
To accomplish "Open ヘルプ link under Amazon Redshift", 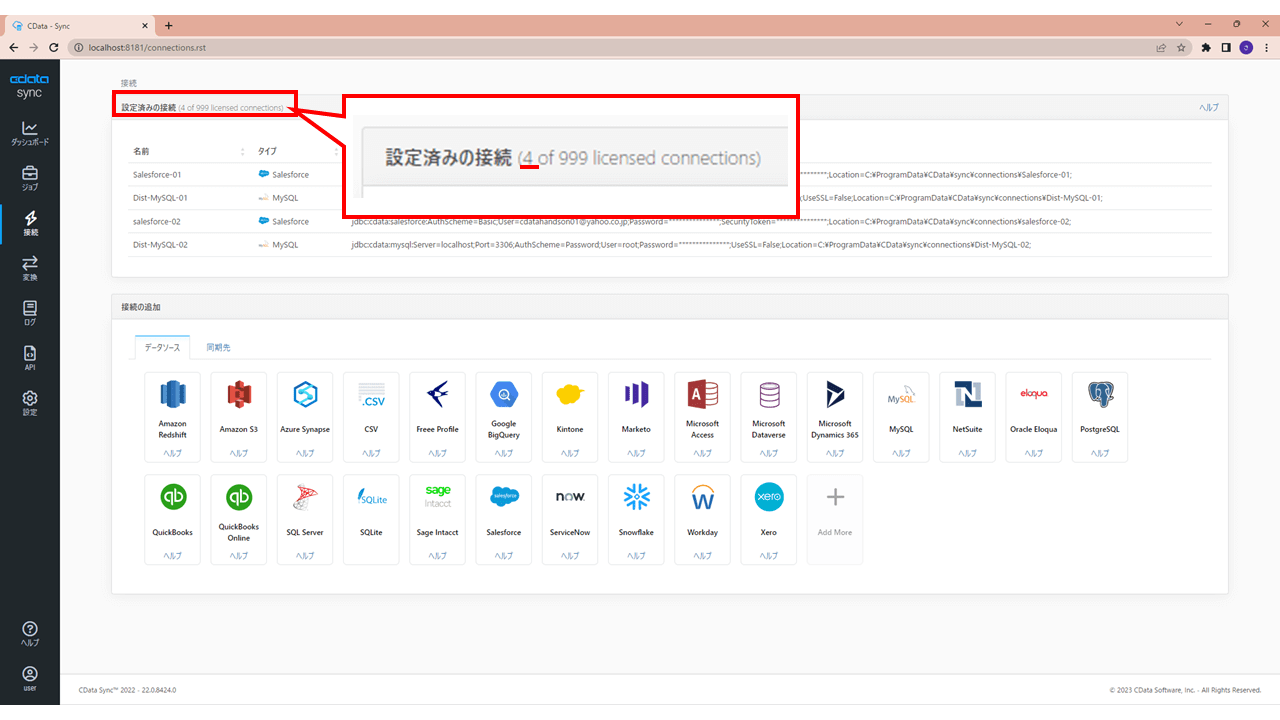I will pyautogui.click(x=172, y=453).
